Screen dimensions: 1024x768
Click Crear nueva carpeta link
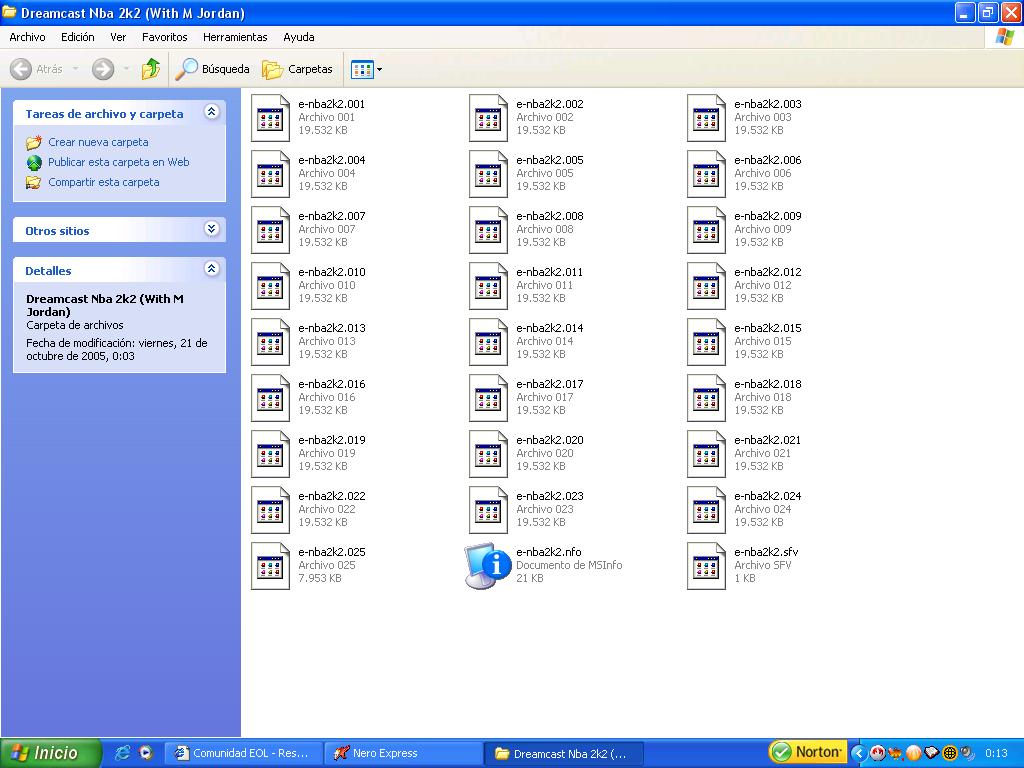point(98,142)
